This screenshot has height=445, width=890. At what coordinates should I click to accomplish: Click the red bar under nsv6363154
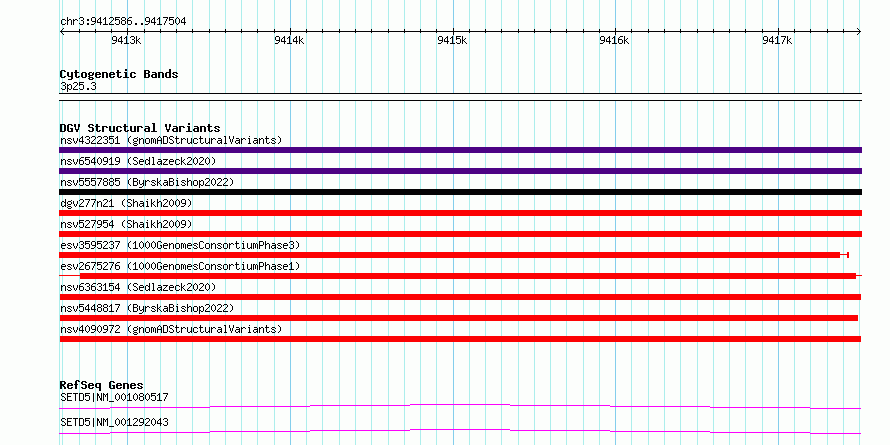pyautogui.click(x=460, y=297)
